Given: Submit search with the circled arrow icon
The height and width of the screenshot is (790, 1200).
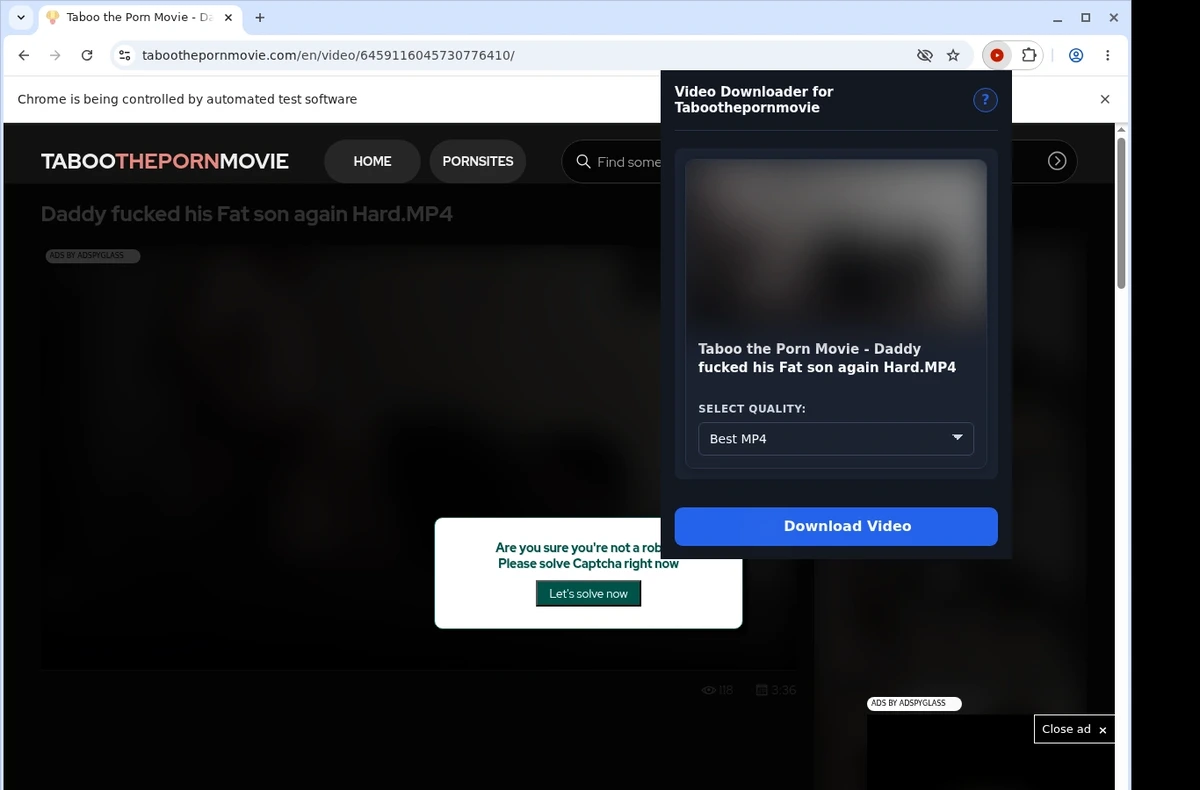Looking at the screenshot, I should (x=1057, y=161).
